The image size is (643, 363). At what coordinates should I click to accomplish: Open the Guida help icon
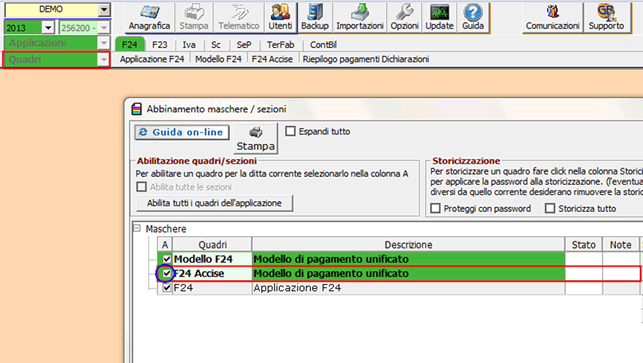pos(473,17)
